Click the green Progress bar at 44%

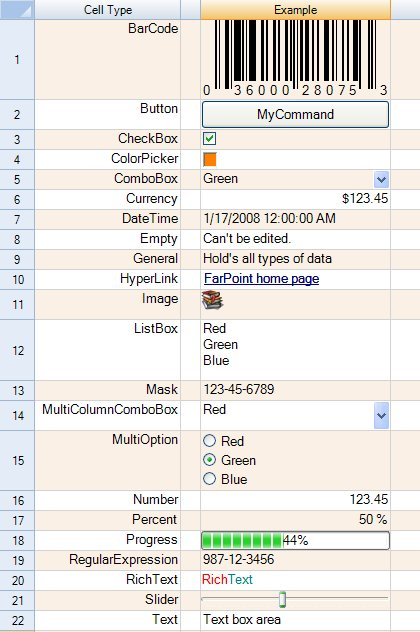pyautogui.click(x=295, y=540)
